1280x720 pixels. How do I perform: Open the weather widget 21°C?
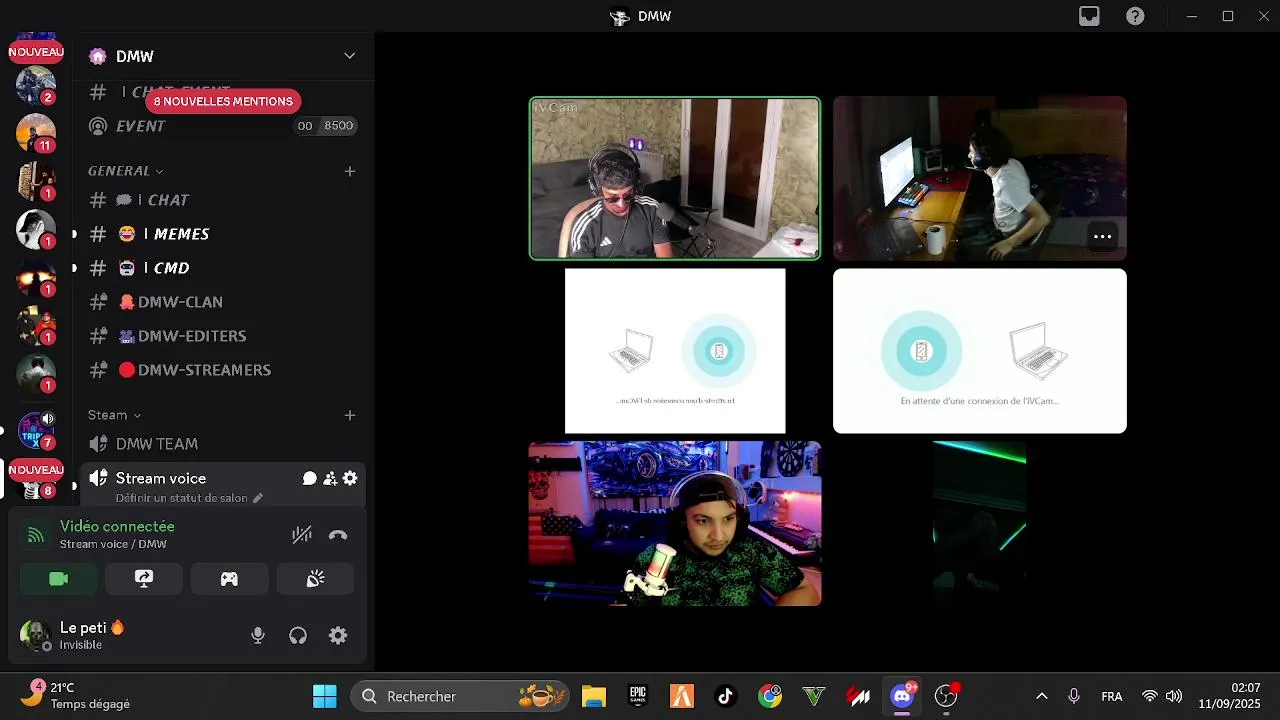point(76,696)
